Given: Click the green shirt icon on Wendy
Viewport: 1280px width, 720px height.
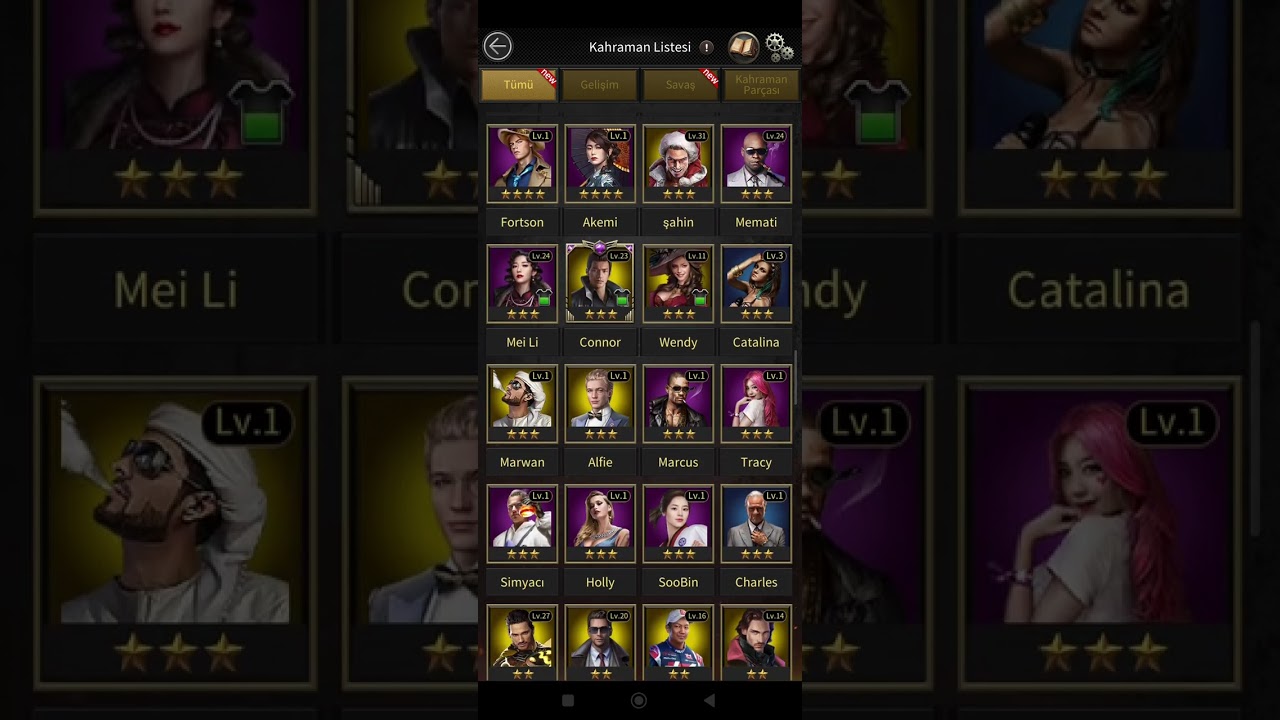Looking at the screenshot, I should click(699, 297).
